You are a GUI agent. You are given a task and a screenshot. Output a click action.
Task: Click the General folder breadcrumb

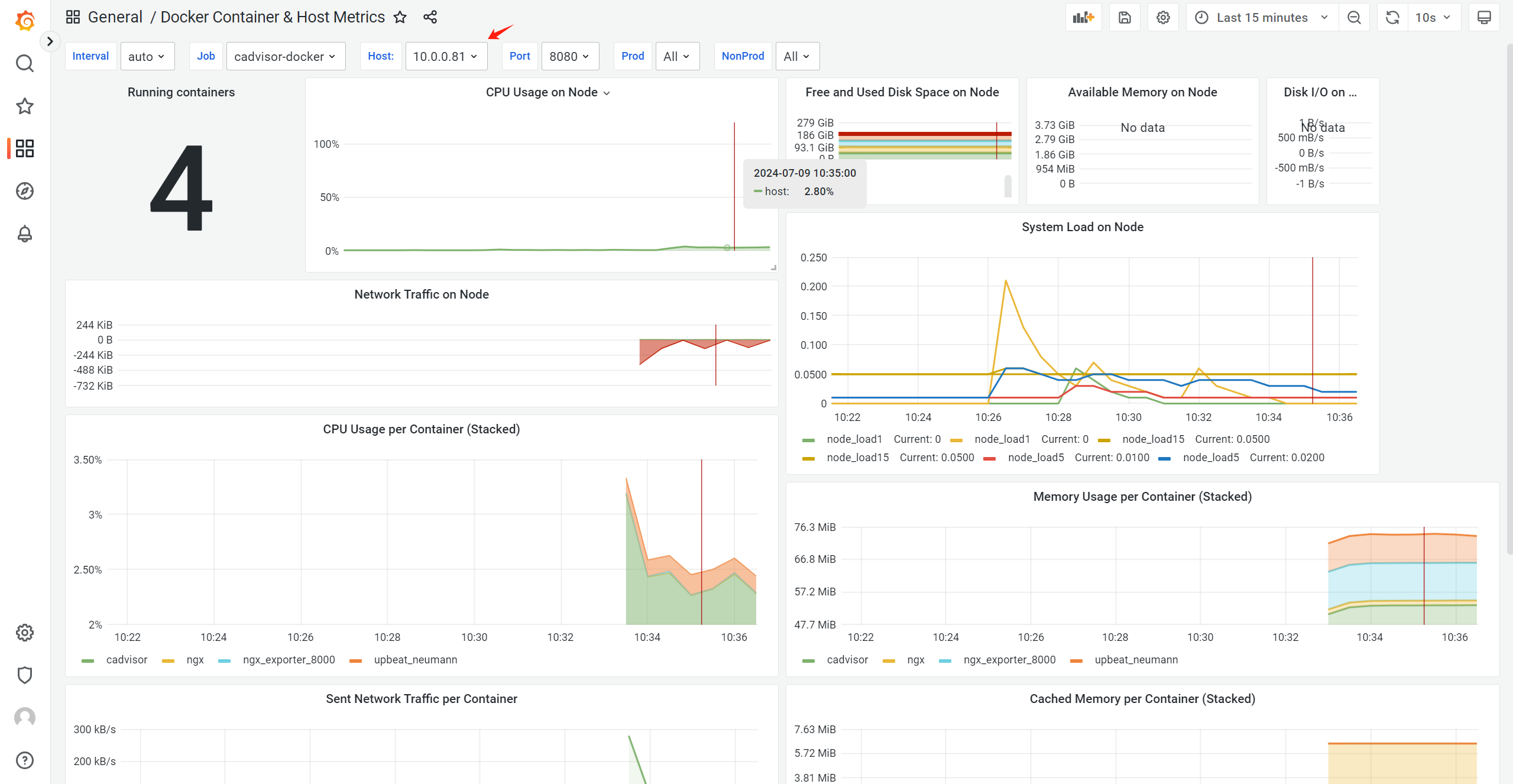115,17
